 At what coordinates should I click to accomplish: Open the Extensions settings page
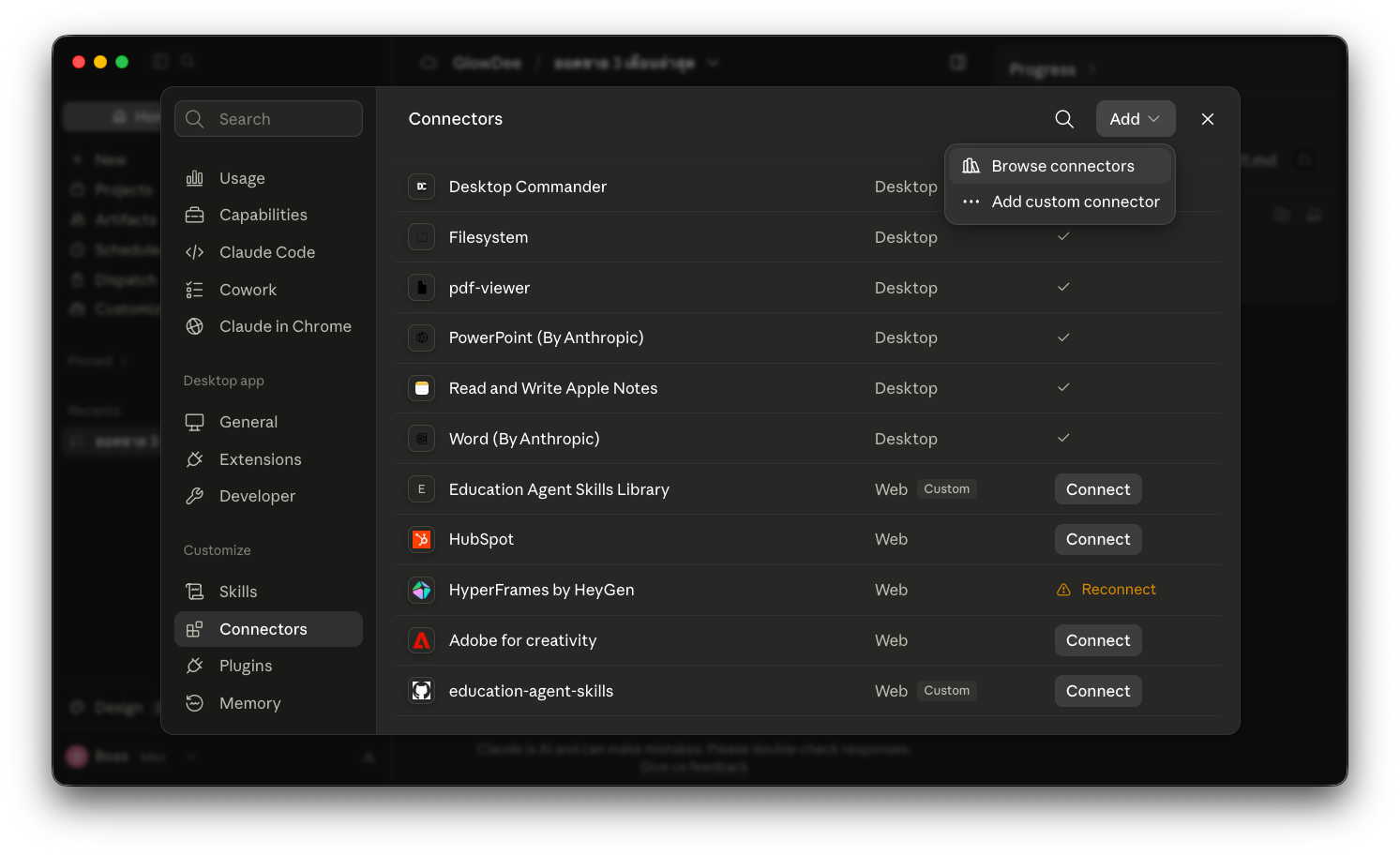point(268,459)
